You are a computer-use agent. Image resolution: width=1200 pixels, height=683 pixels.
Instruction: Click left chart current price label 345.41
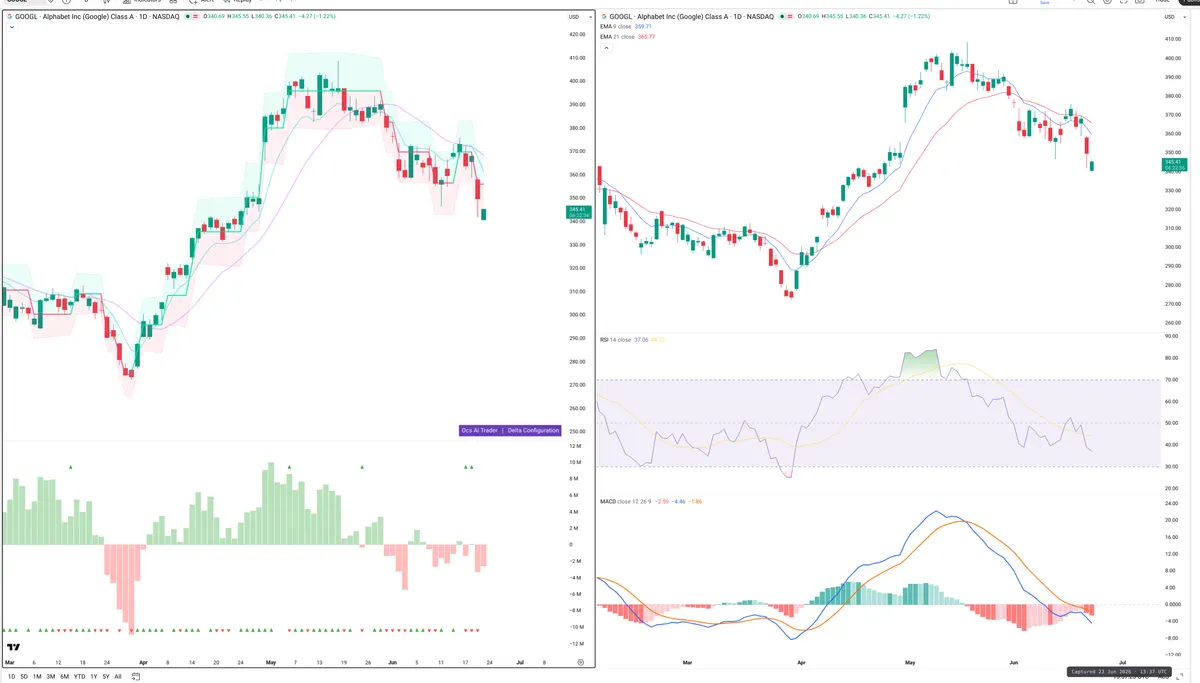click(x=578, y=210)
